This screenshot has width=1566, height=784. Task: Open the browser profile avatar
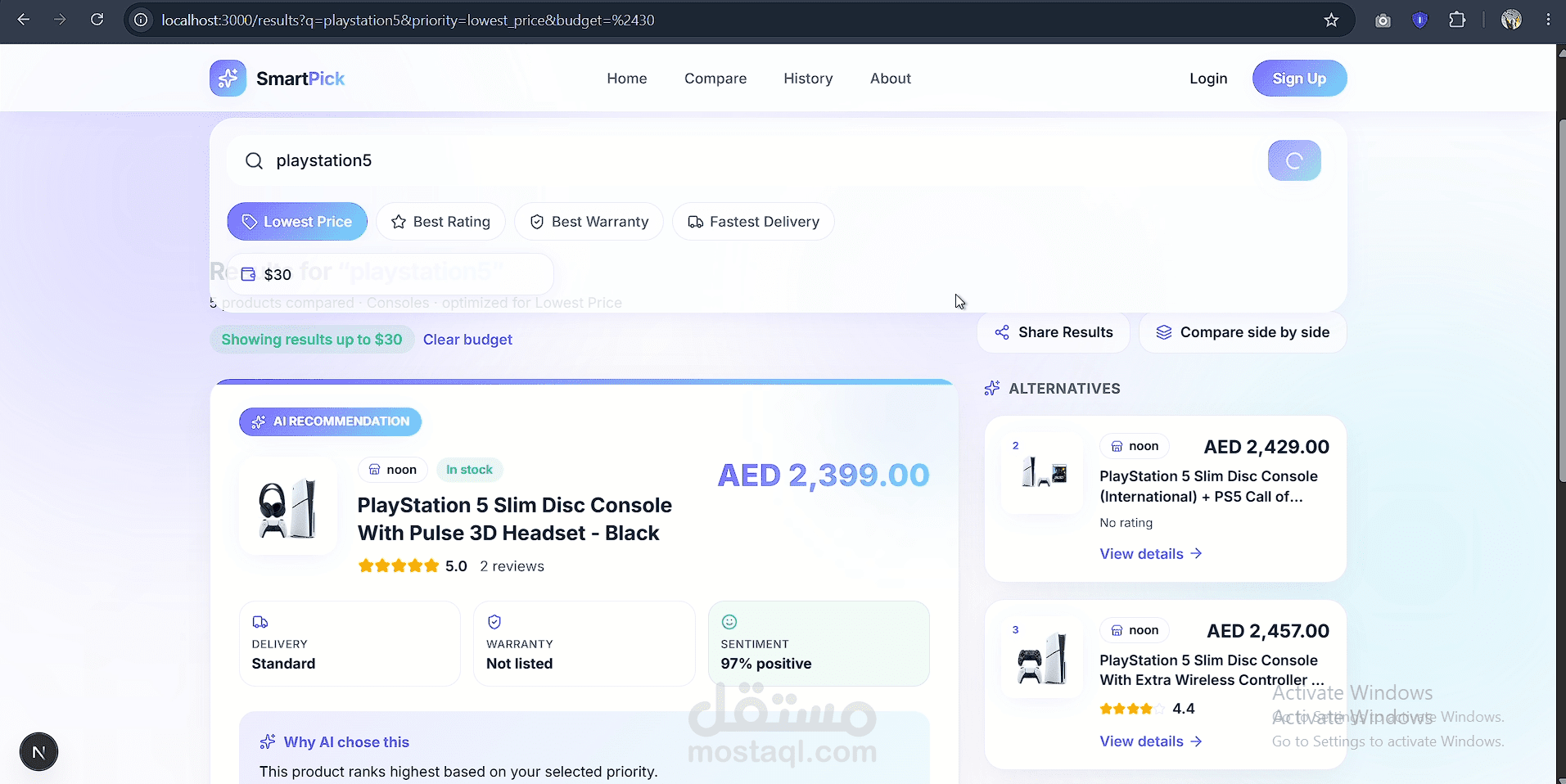pyautogui.click(x=1511, y=20)
